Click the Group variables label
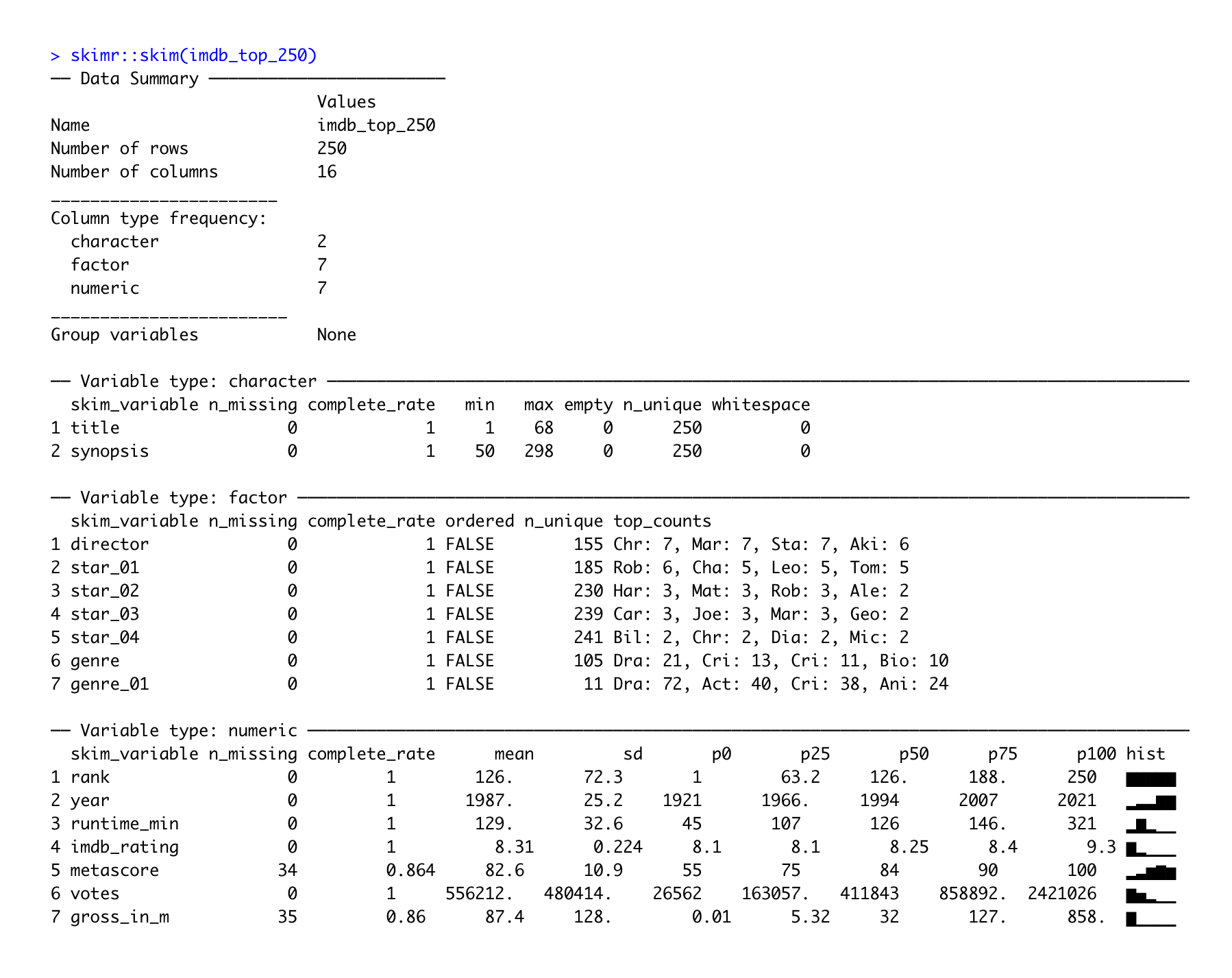 point(124,335)
